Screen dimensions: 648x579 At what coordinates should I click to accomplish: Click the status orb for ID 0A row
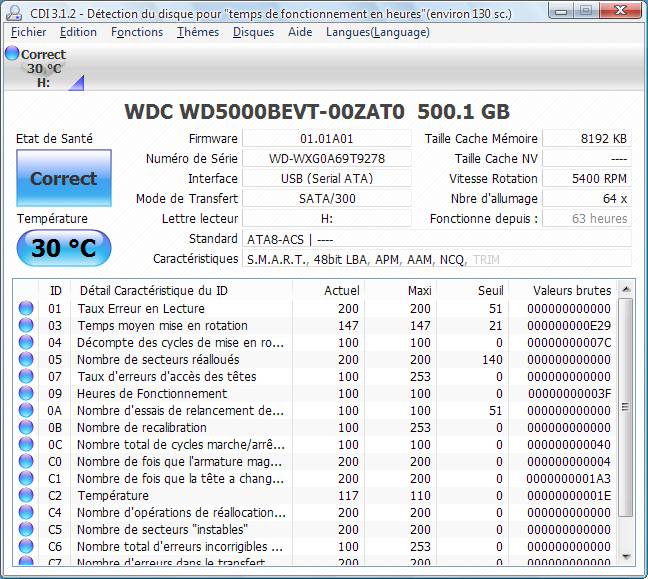[26, 410]
